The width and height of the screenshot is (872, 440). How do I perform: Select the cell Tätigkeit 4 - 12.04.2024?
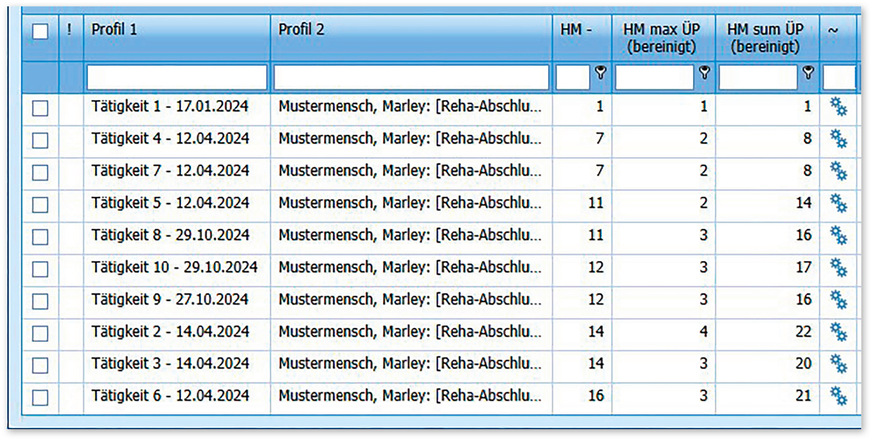click(x=177, y=139)
